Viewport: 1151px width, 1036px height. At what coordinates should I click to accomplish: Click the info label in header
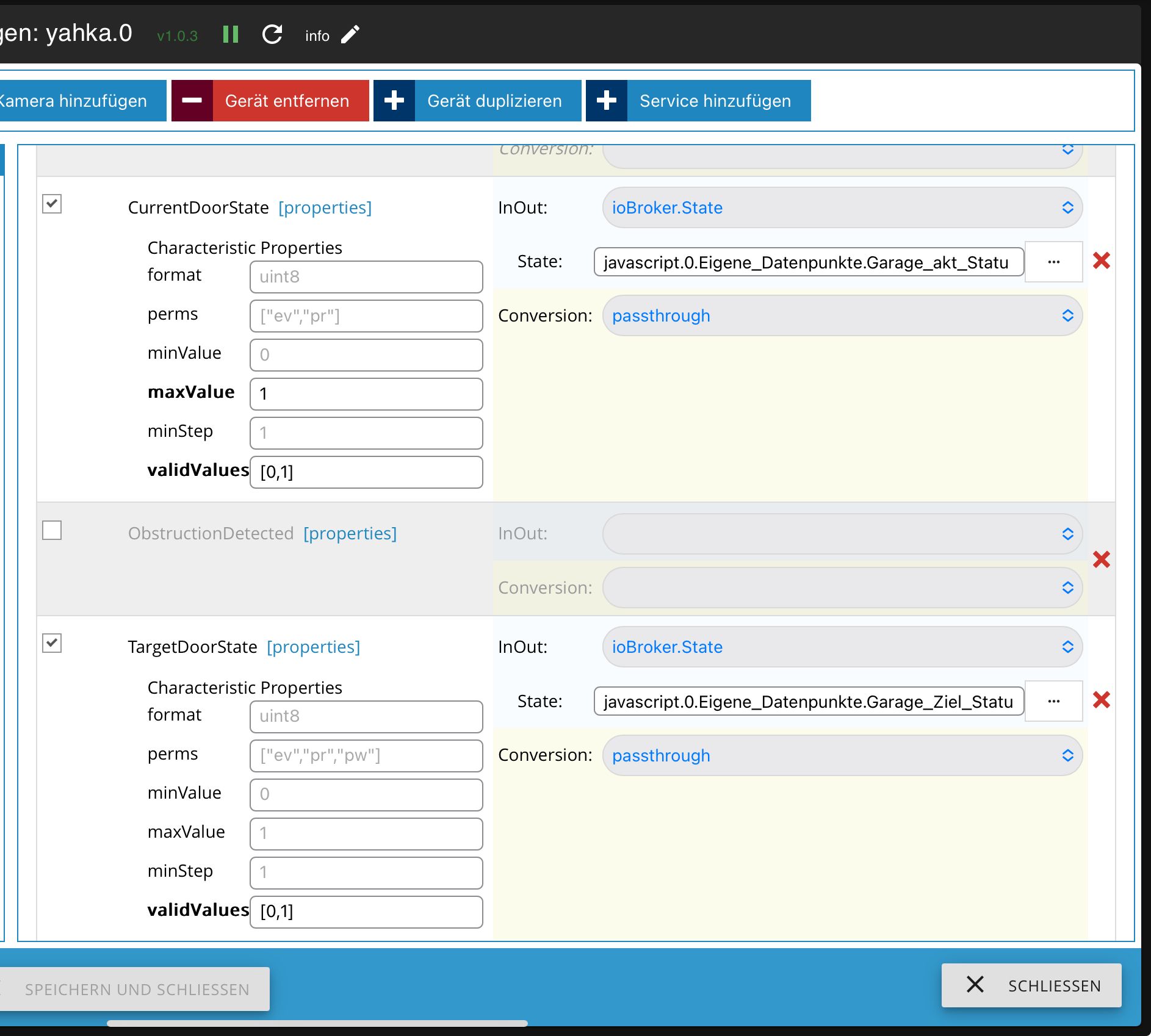[x=317, y=36]
